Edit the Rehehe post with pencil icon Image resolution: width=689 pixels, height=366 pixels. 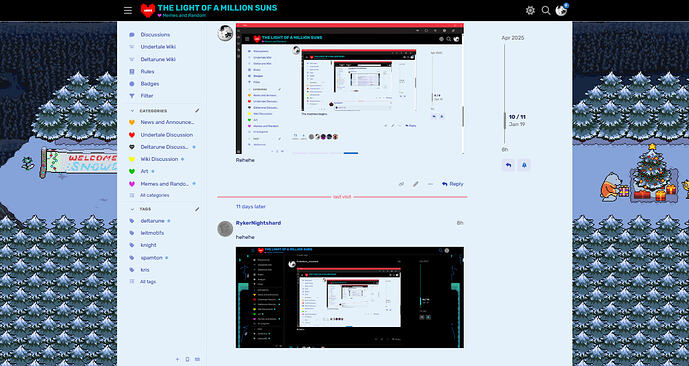click(416, 184)
